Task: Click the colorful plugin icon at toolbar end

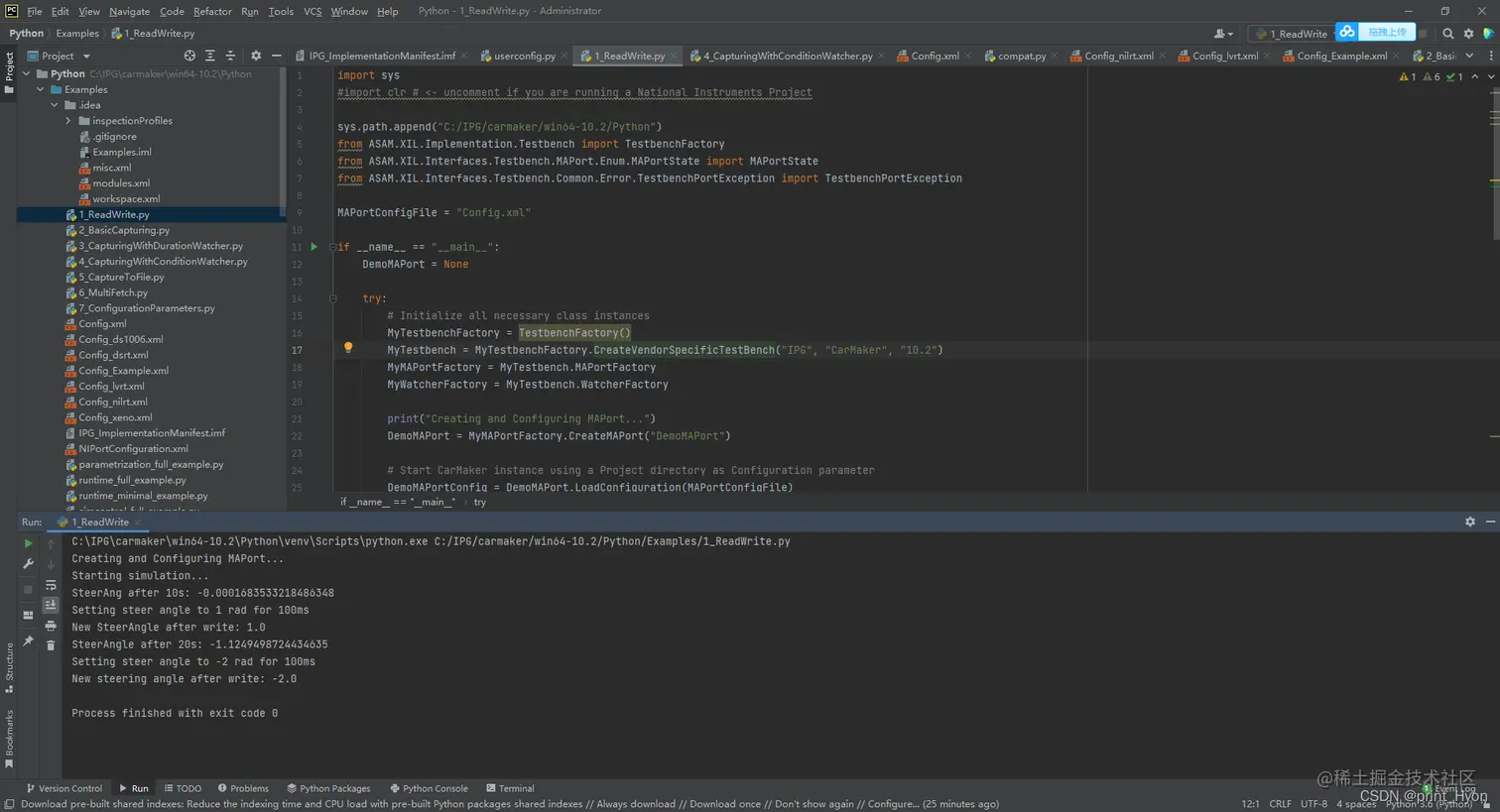Action: click(x=1489, y=33)
